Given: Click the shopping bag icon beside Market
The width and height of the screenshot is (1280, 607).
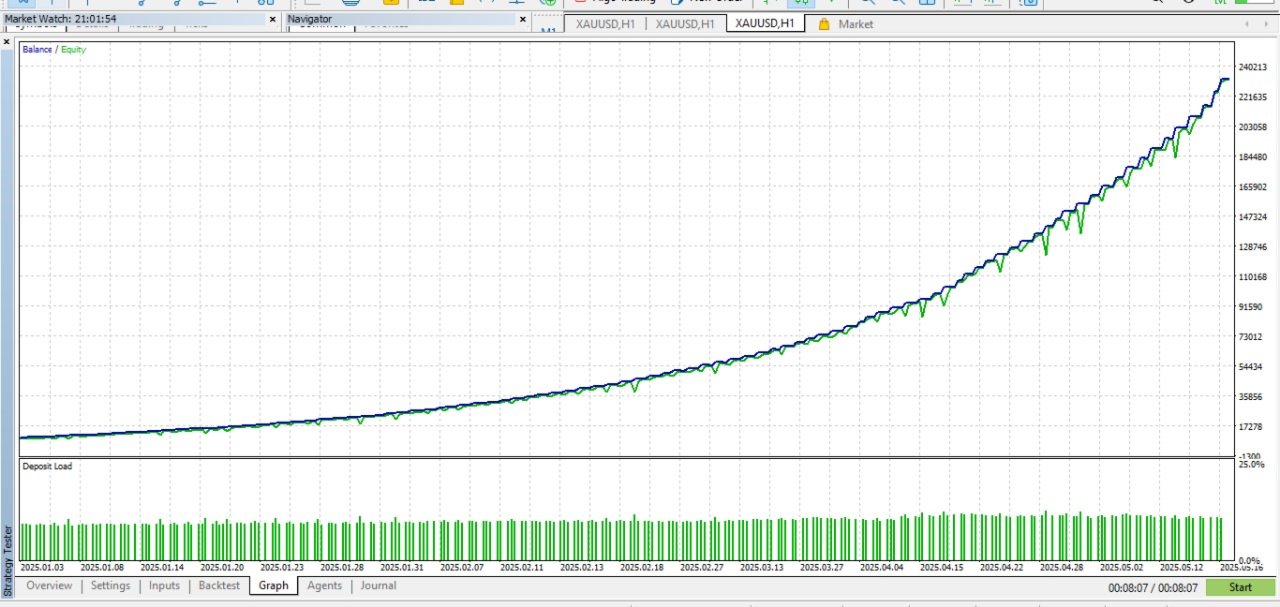Looking at the screenshot, I should (824, 24).
